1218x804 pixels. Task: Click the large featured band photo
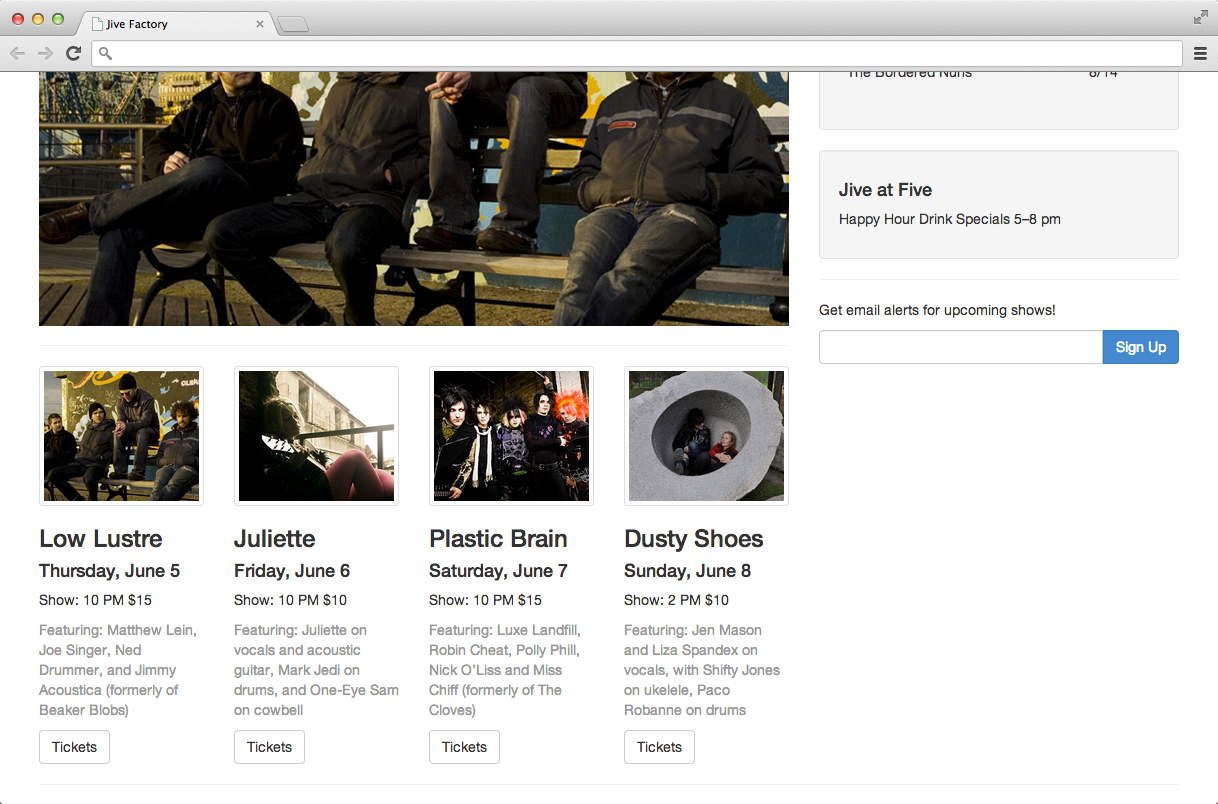(413, 198)
